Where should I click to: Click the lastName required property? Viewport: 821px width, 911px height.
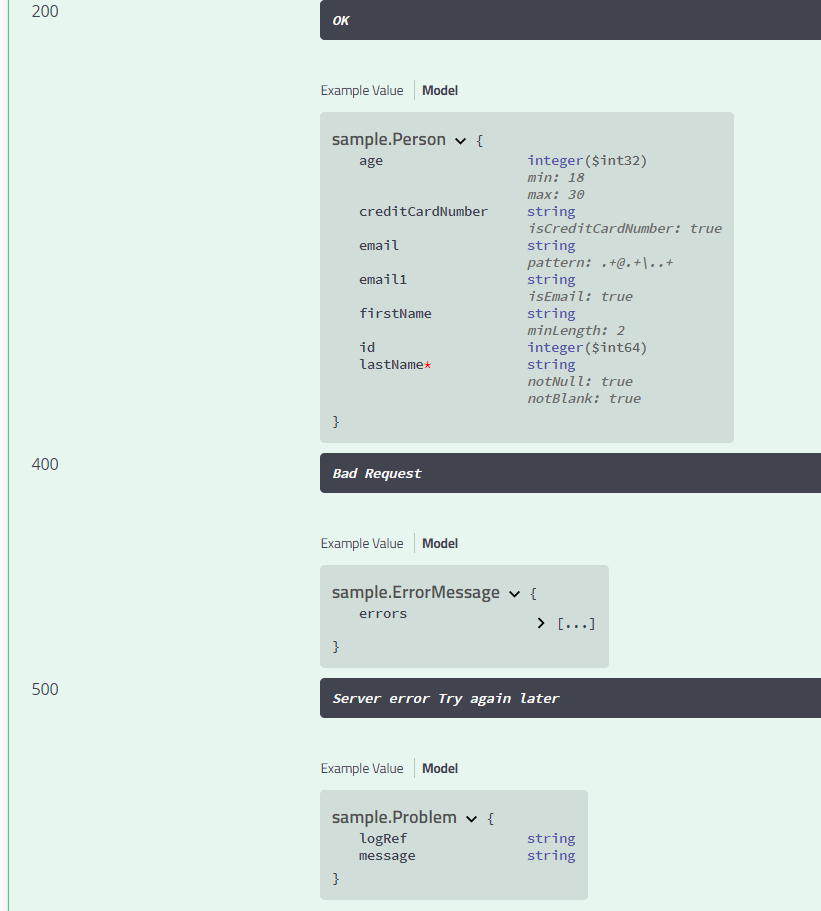392,365
